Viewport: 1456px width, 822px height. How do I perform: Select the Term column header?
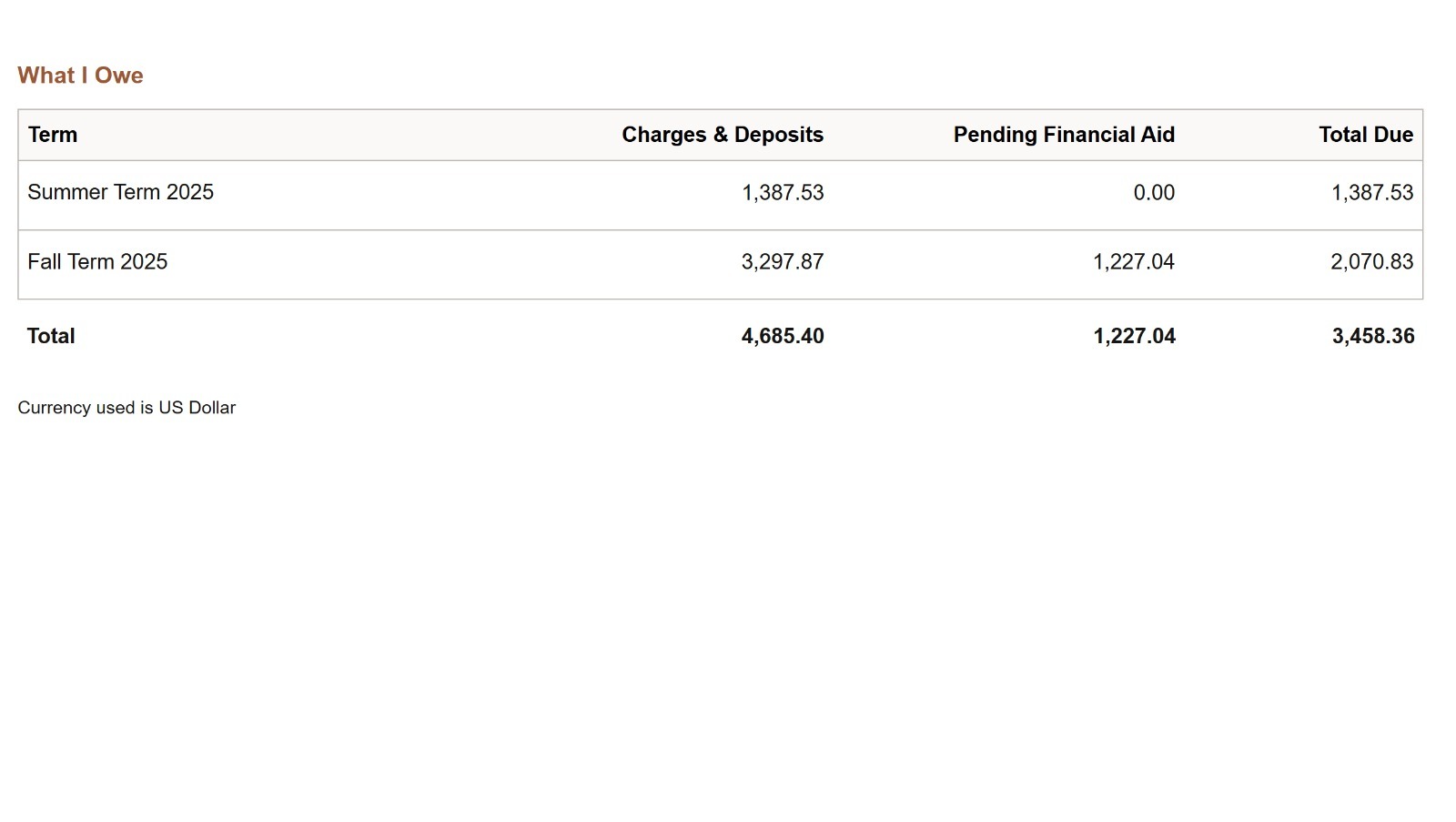53,135
